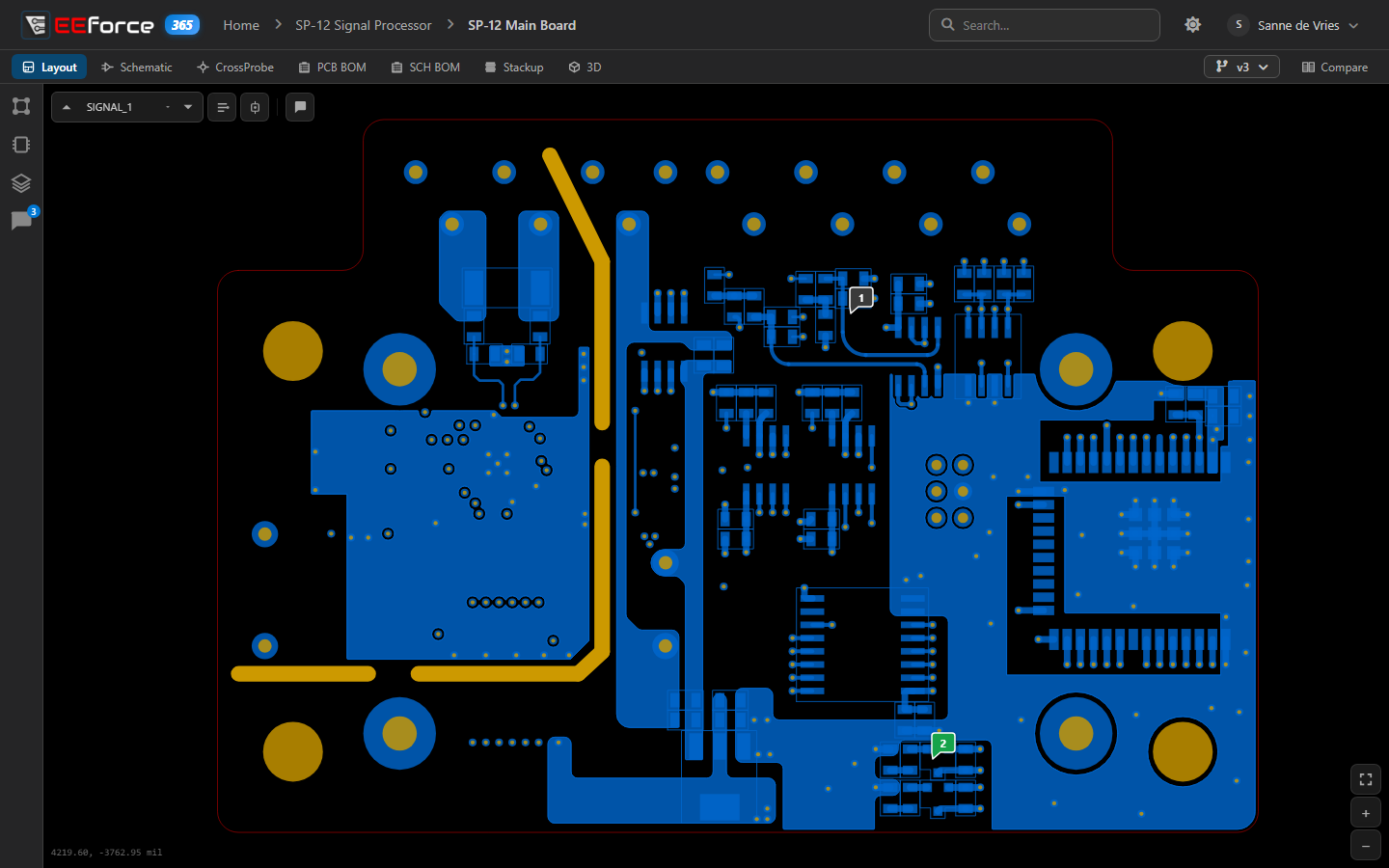Screen dimensions: 1389x868
Task: Open the settings gear icon
Action: click(x=1193, y=25)
